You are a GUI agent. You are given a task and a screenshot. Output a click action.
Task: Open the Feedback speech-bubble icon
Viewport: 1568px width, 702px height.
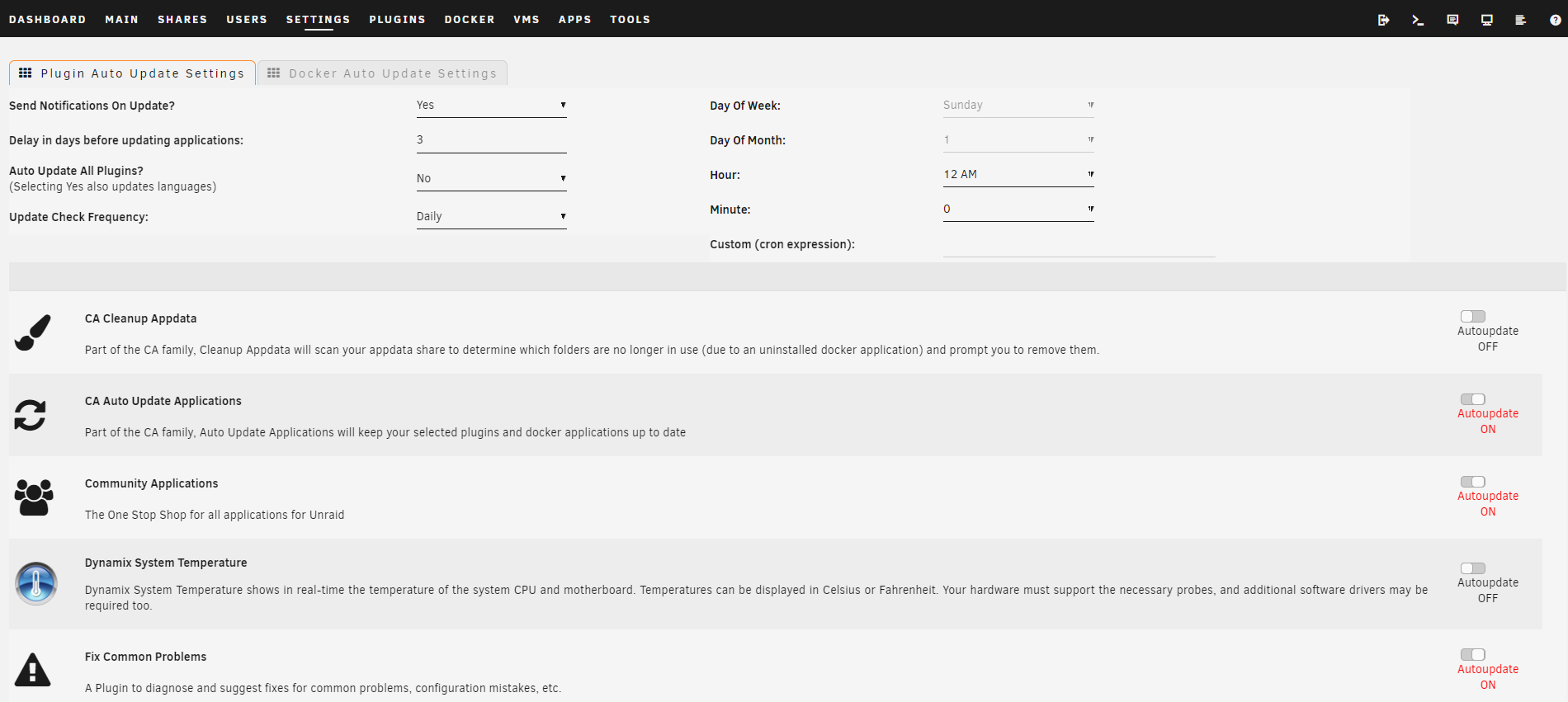click(1452, 20)
